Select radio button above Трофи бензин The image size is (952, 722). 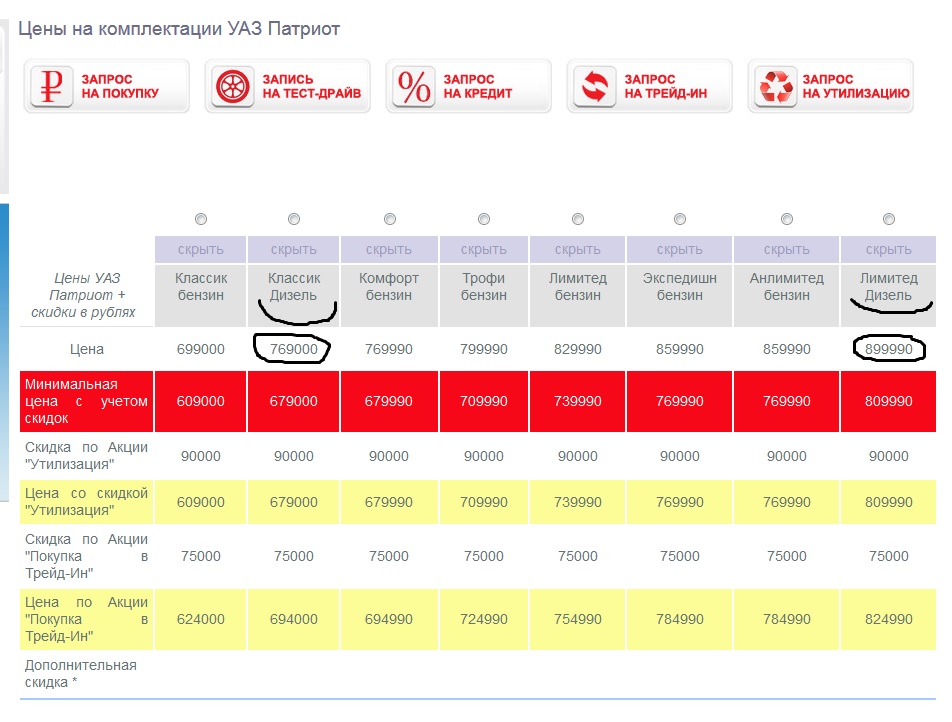[x=484, y=219]
